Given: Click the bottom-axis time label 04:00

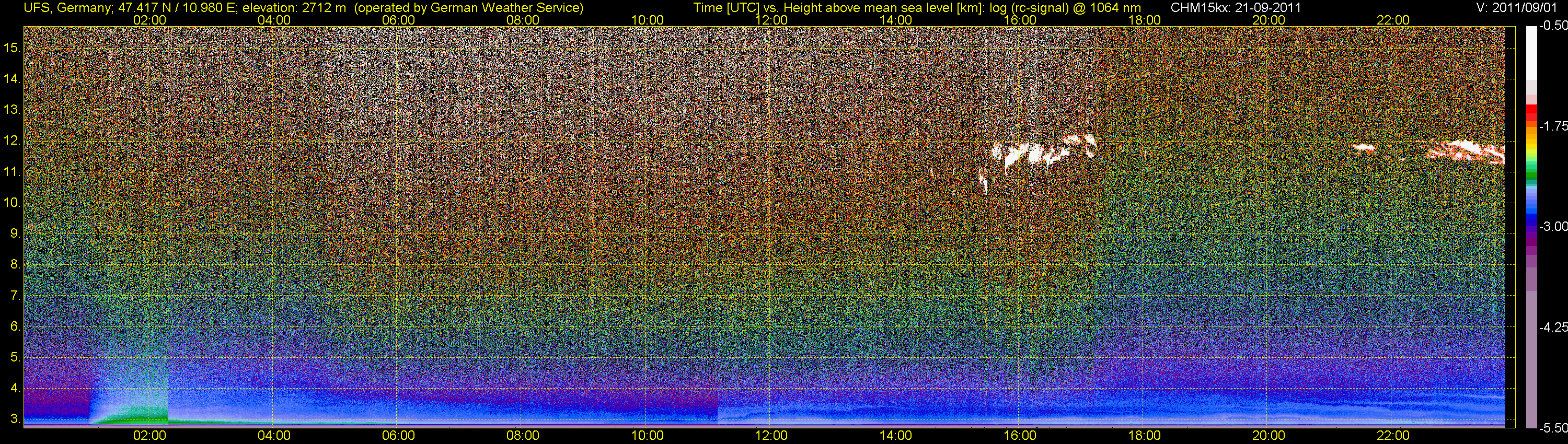Looking at the screenshot, I should point(274,436).
